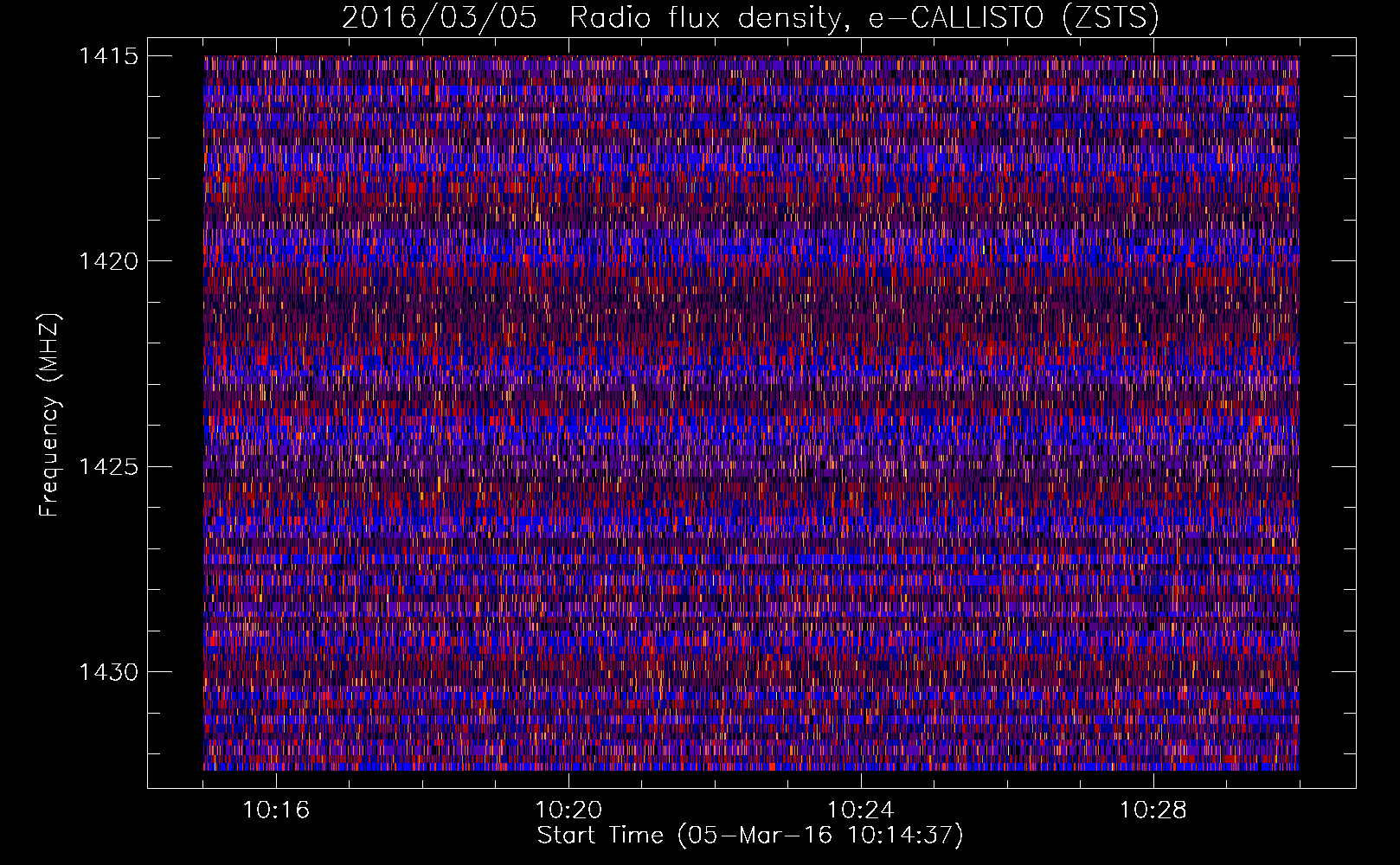The width and height of the screenshot is (1400, 865).
Task: Click the 'Start Time (05-Mar-16 10:14:37)' label
Action: [x=750, y=836]
